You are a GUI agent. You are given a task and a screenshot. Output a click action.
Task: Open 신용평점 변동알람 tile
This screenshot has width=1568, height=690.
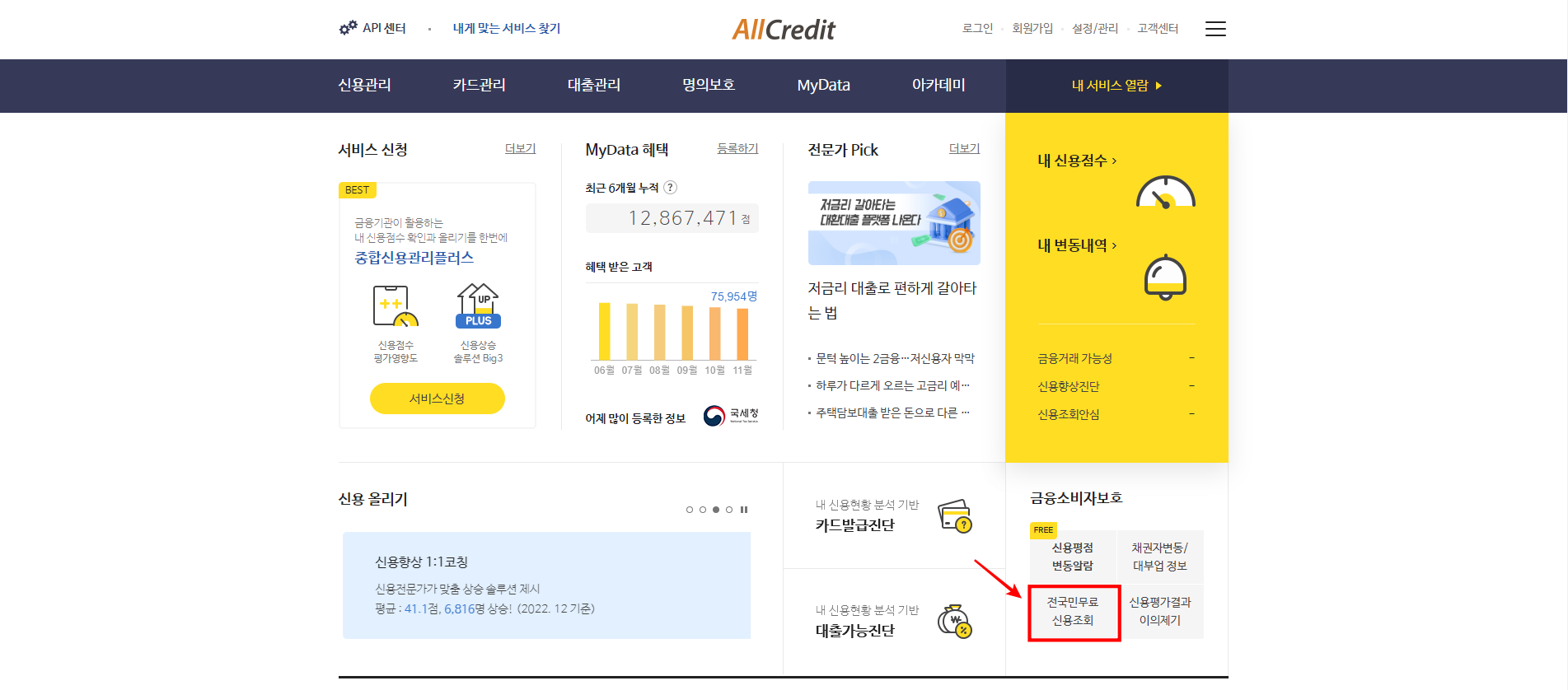click(x=1073, y=557)
